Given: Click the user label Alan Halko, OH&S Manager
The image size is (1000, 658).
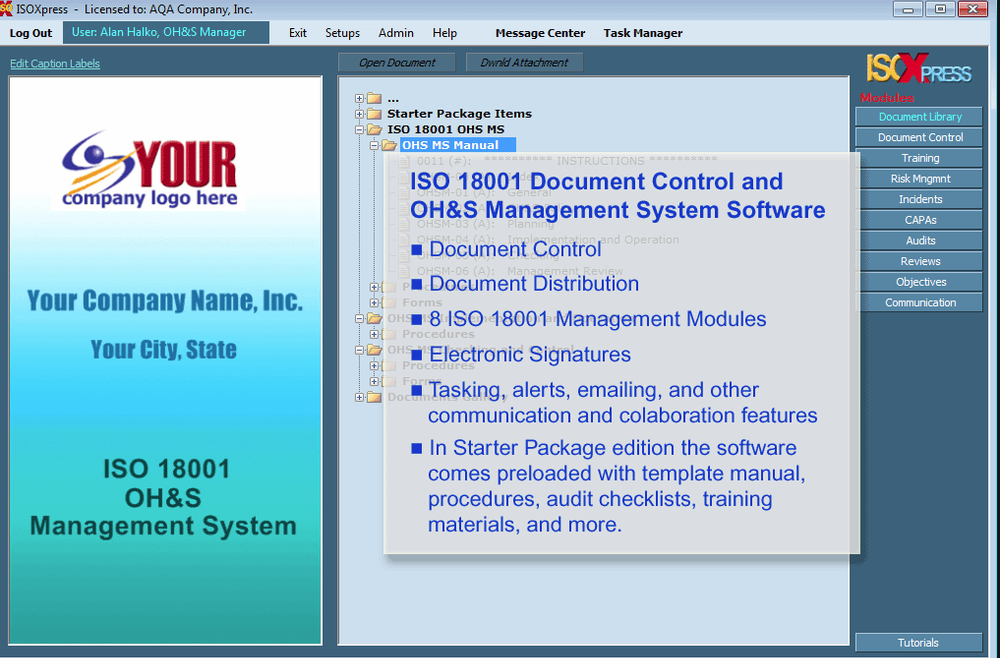Looking at the screenshot, I should [166, 33].
